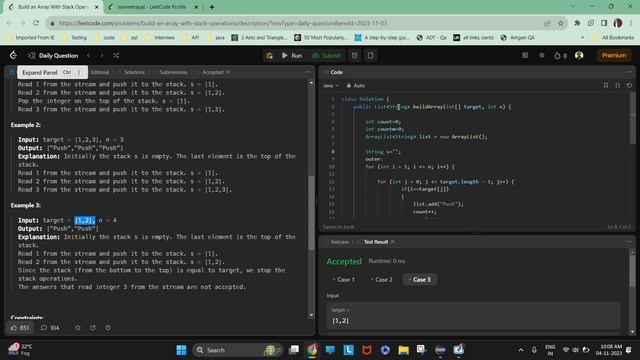The width and height of the screenshot is (640, 360).
Task: Close the Test Result tab
Action: [x=393, y=242]
